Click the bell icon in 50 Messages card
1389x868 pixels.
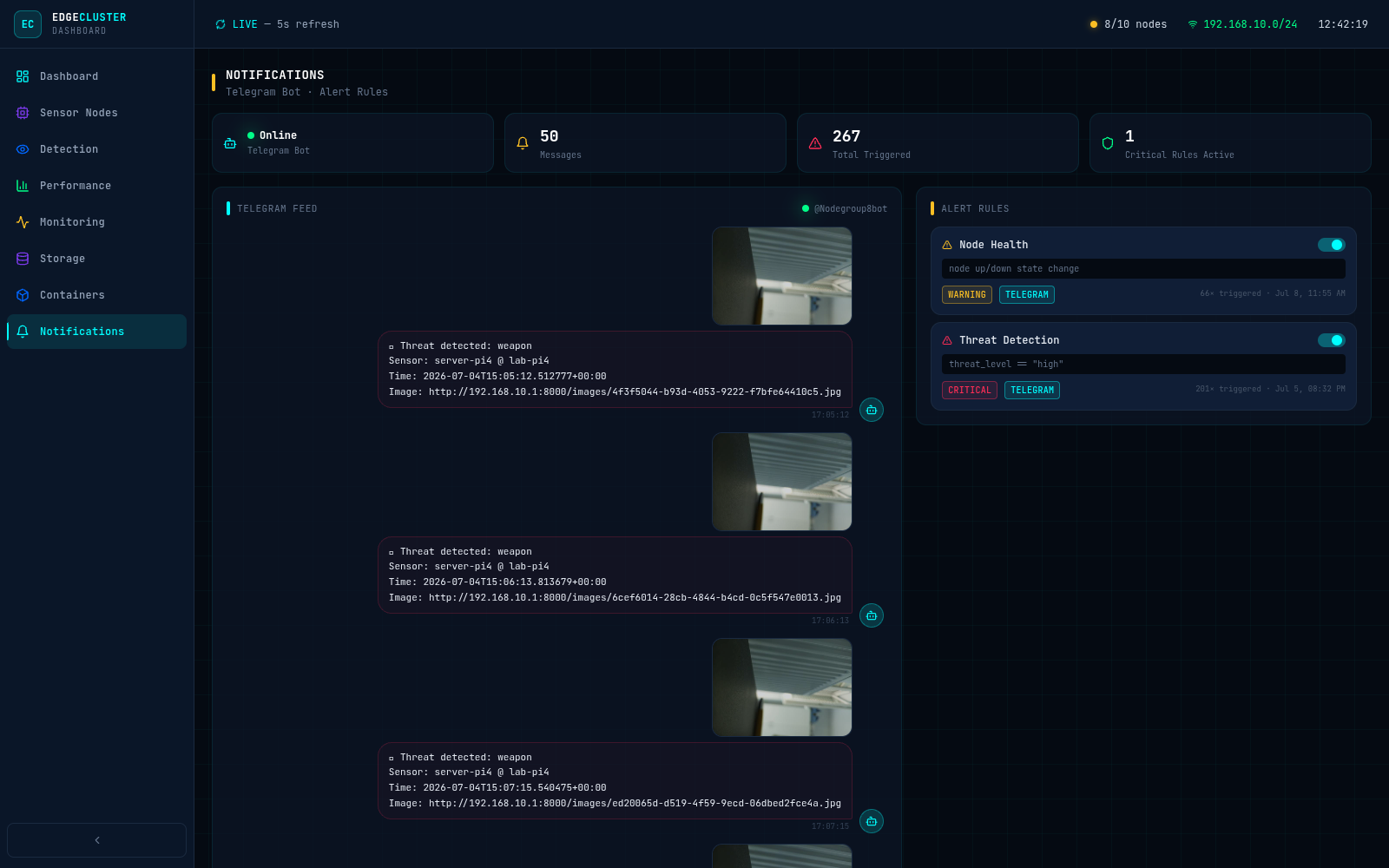coord(523,143)
